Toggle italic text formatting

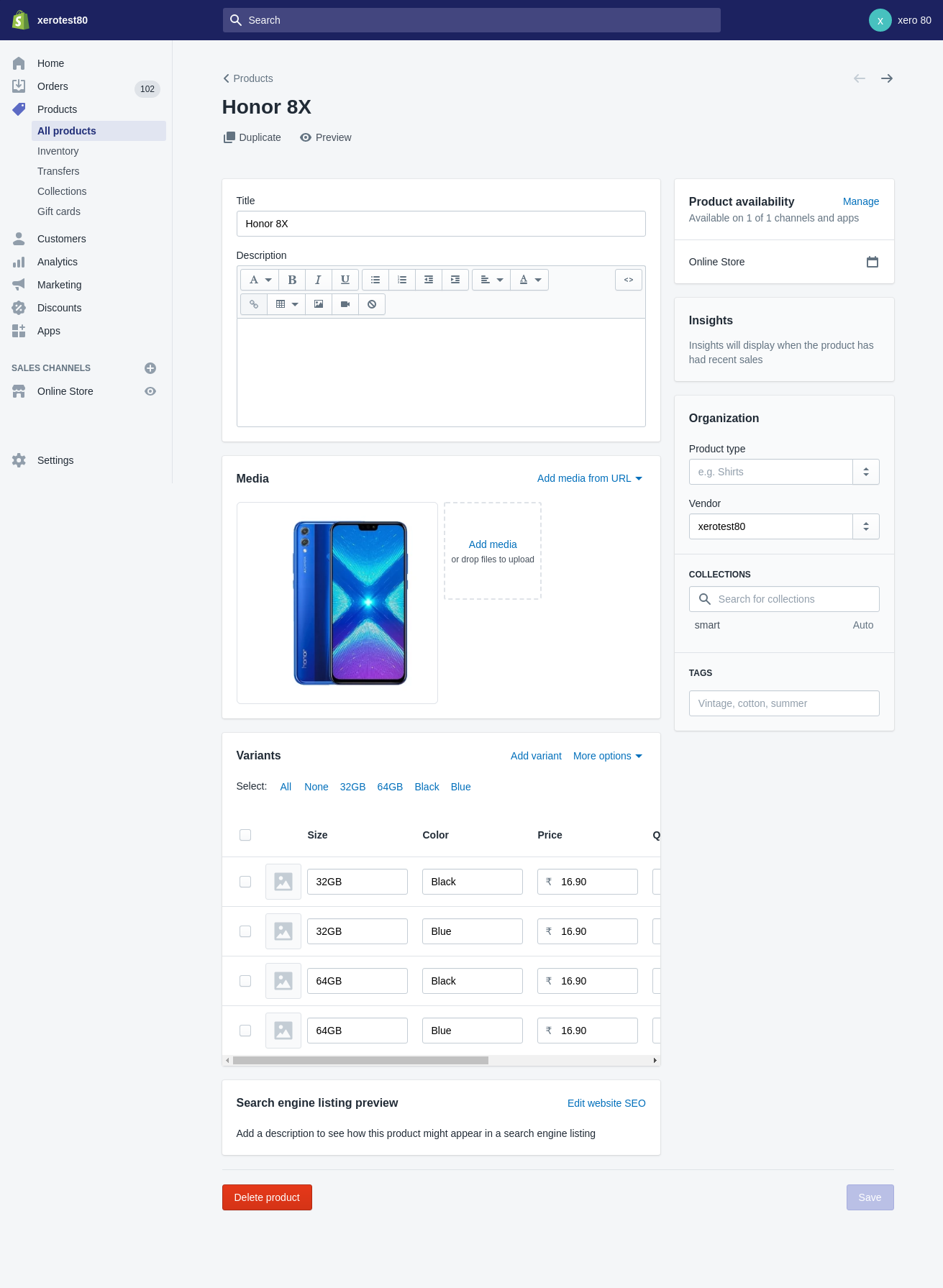[x=318, y=280]
